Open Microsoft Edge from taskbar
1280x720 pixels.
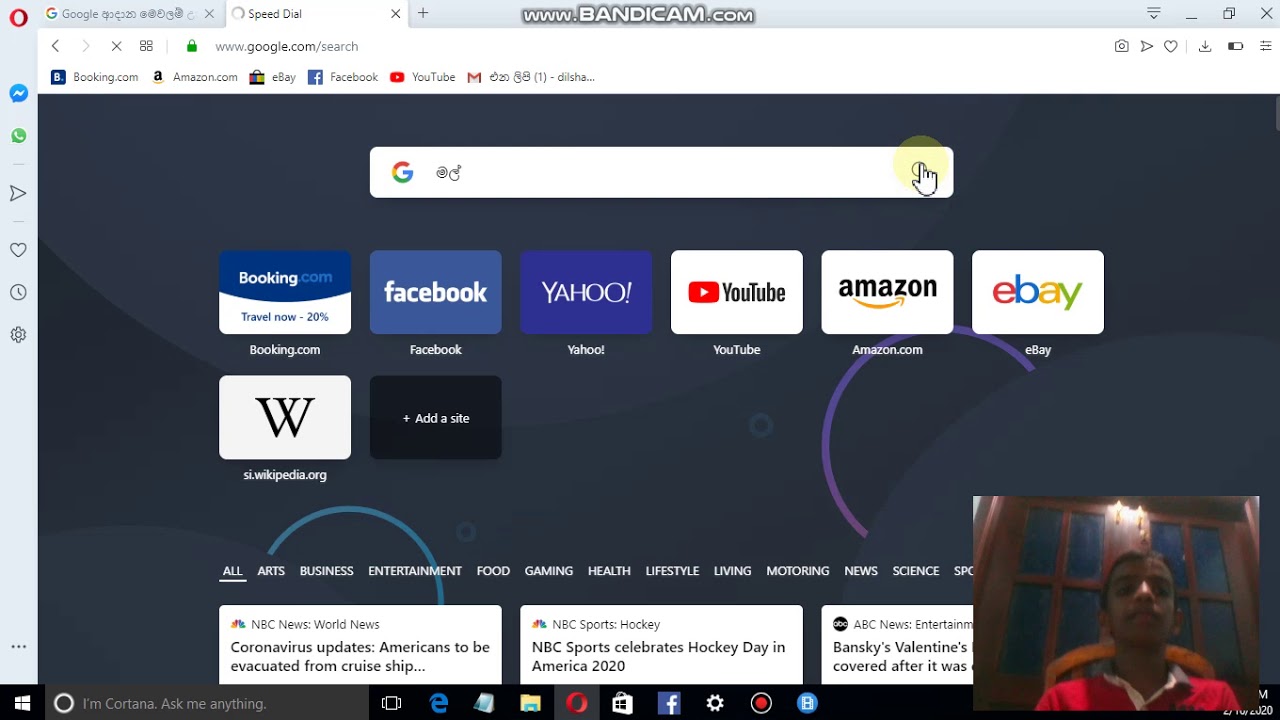click(x=439, y=703)
